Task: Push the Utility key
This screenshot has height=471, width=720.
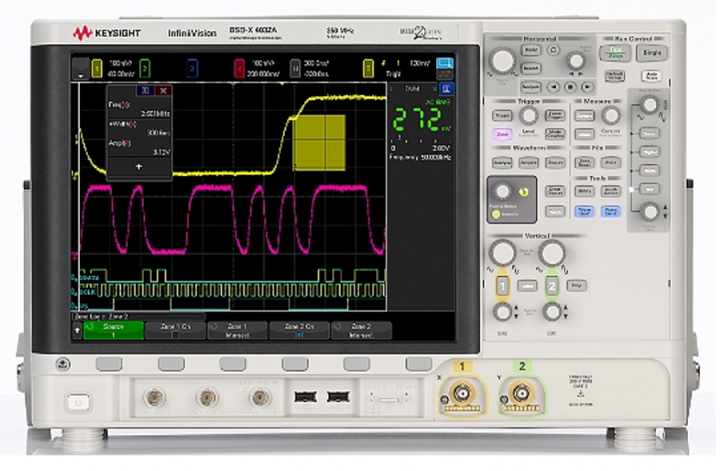Action: point(585,191)
